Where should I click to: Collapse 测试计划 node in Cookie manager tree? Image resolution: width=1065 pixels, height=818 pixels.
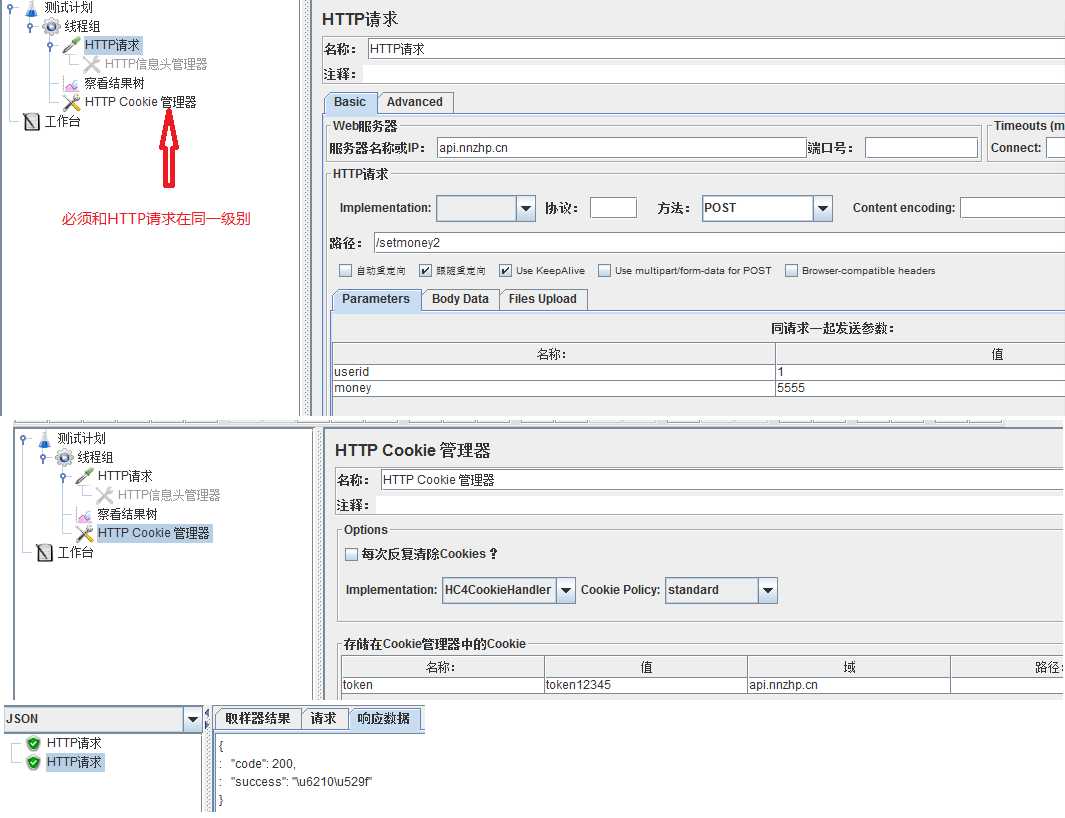click(x=22, y=439)
